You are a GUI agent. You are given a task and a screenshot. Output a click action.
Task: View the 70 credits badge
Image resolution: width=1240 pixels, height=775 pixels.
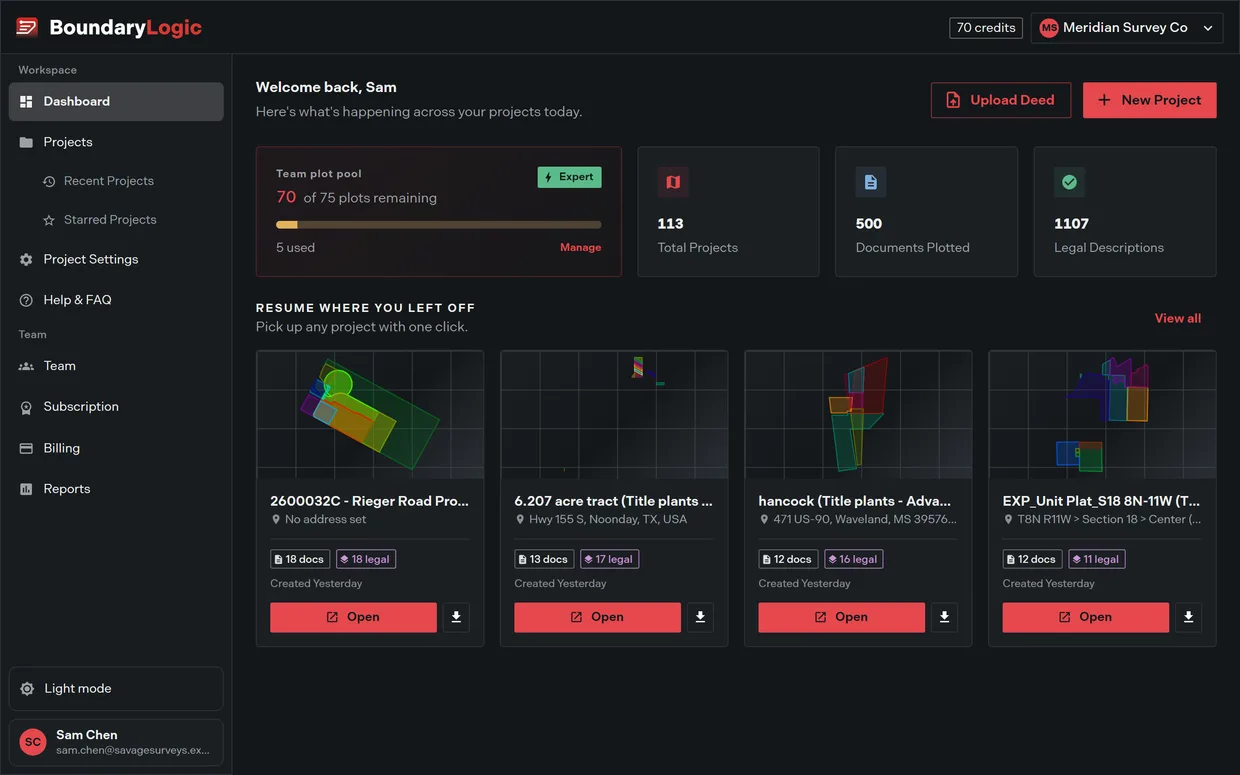click(x=986, y=28)
